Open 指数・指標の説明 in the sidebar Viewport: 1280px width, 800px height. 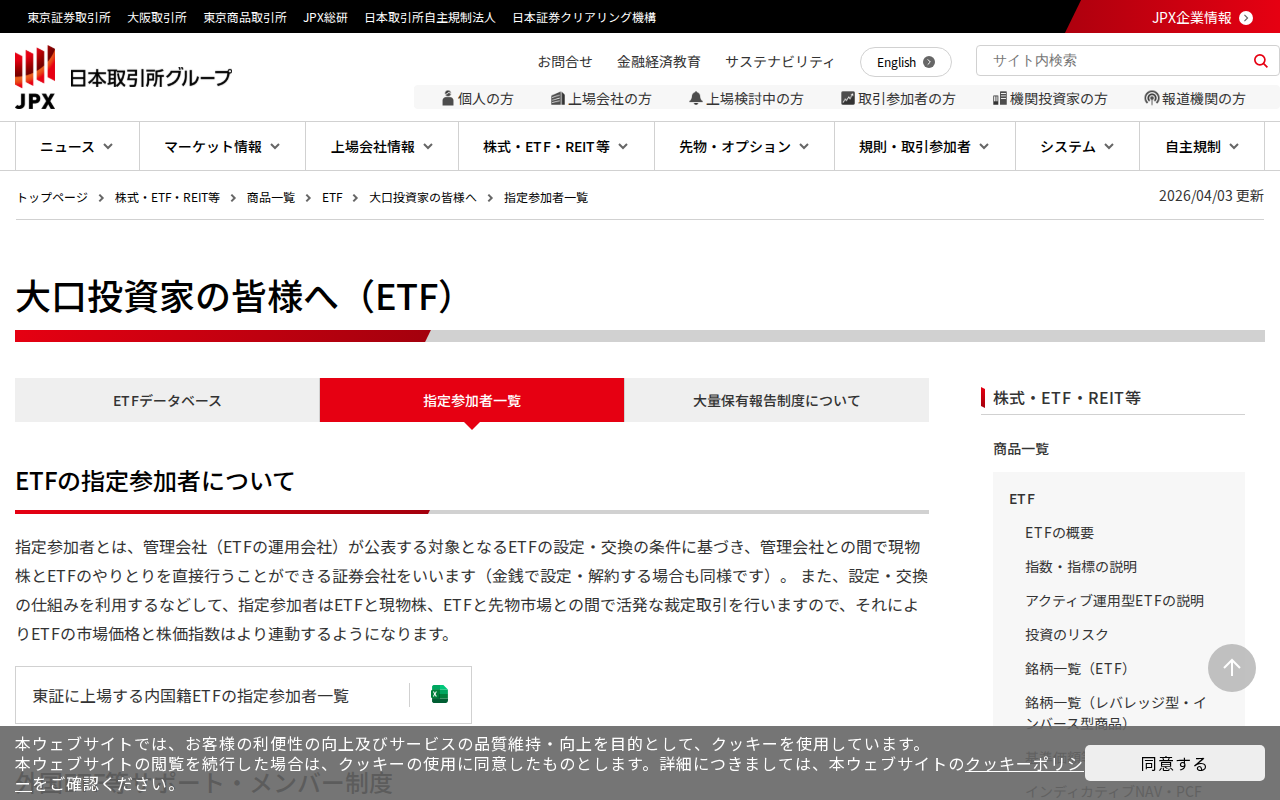1081,567
